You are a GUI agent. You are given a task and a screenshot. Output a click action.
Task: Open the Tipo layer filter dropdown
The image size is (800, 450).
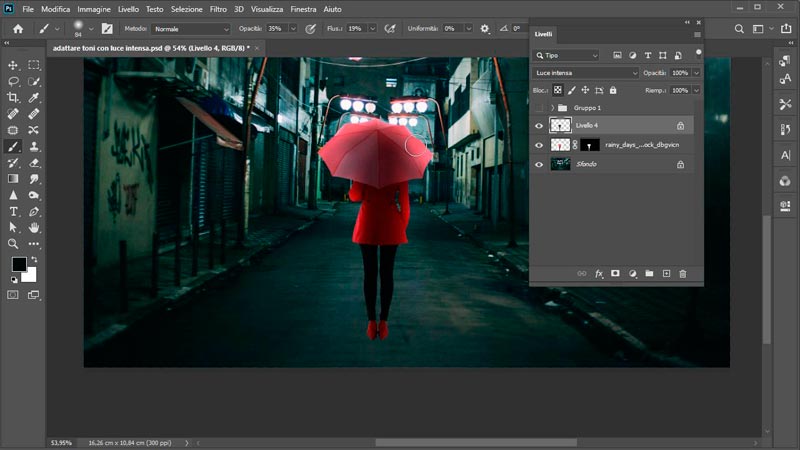[566, 55]
